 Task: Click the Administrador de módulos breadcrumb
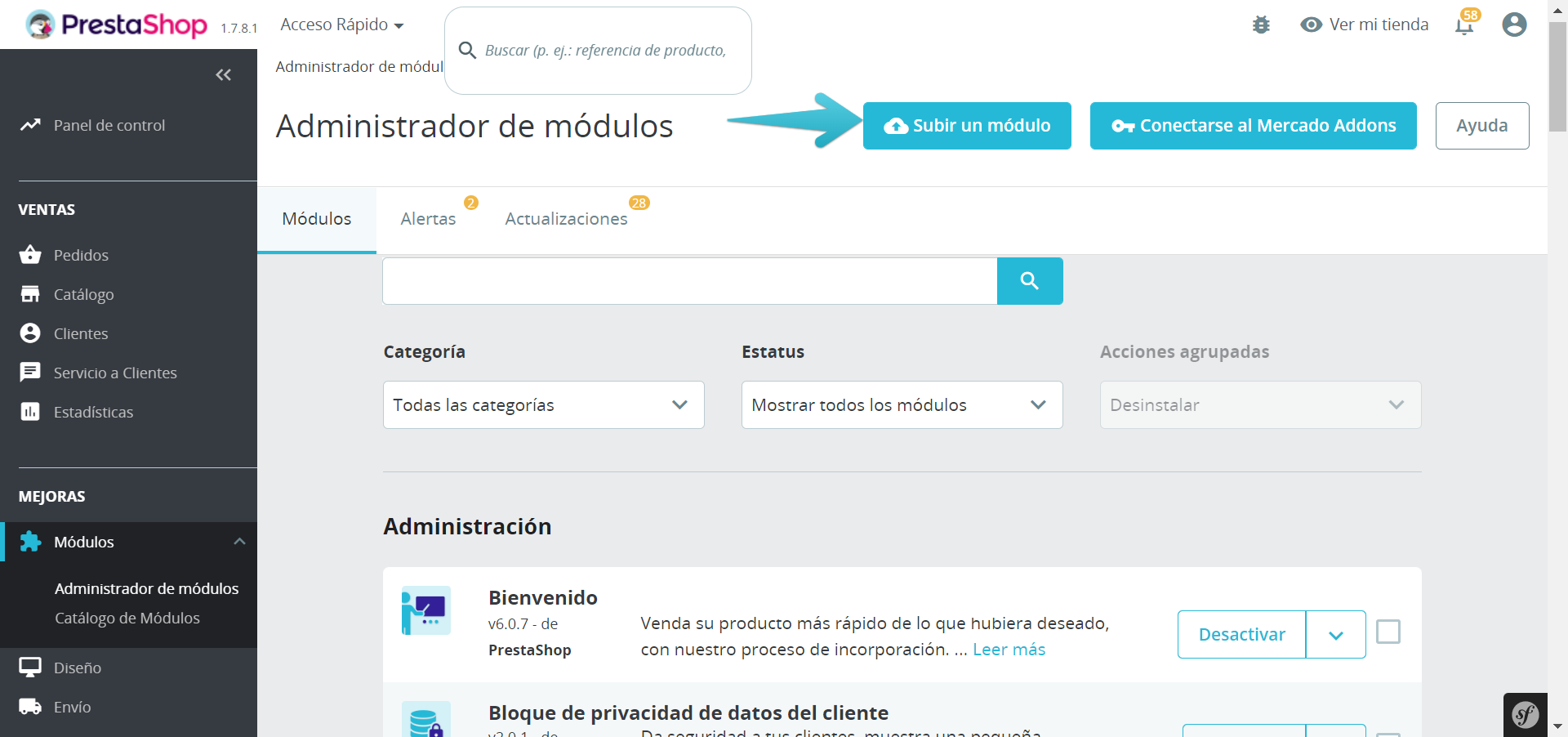pos(359,66)
